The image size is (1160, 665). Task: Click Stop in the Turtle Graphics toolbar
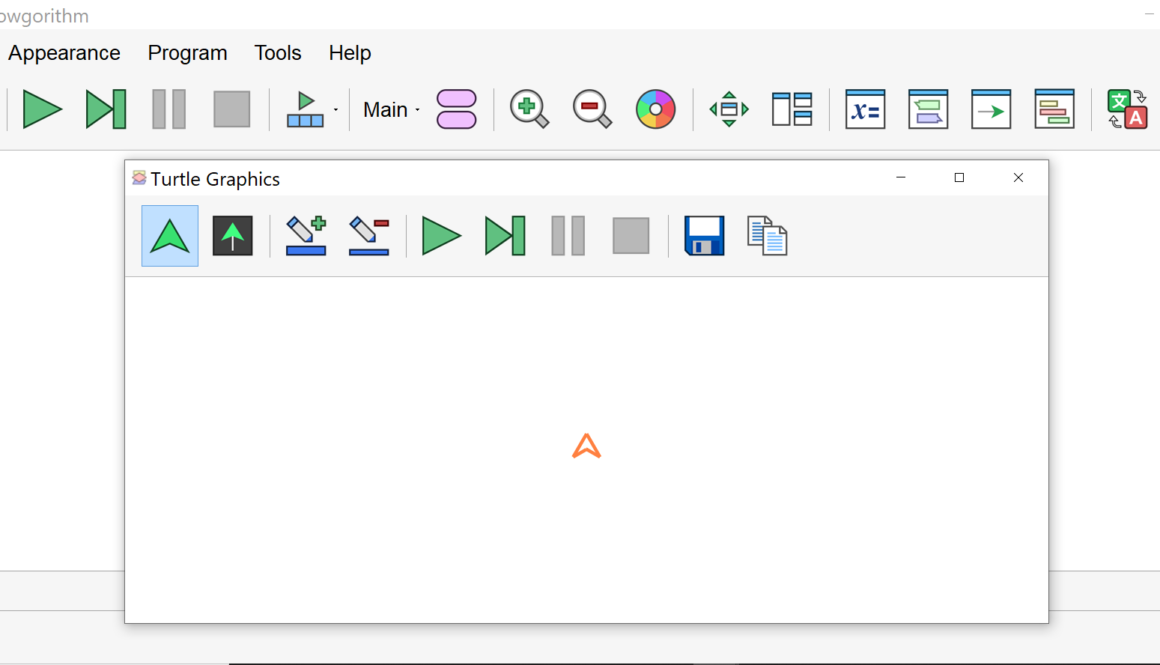tap(631, 236)
